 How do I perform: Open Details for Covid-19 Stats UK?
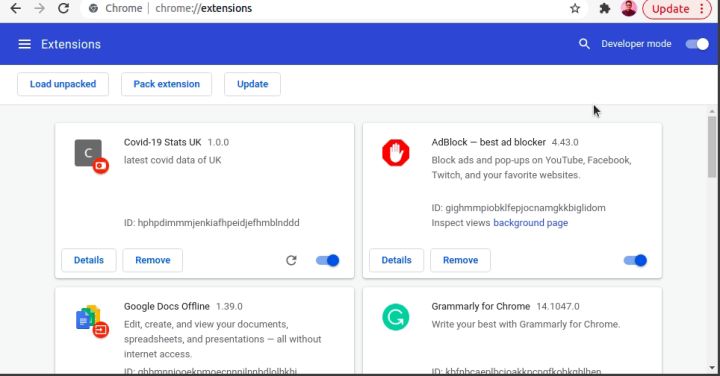point(89,260)
